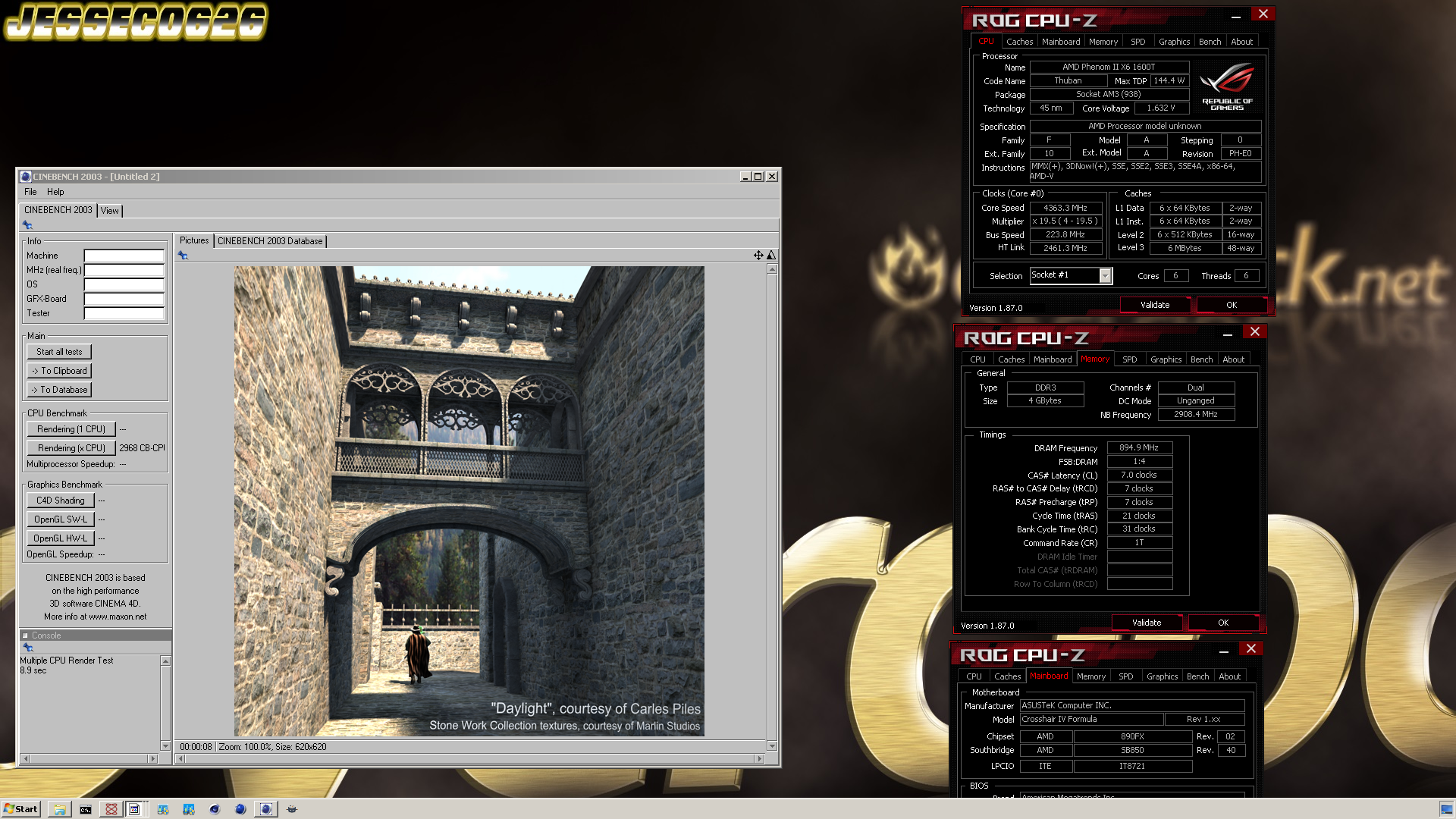Screen dimensions: 1456x819
Task: Click the console scrollbar down arrow
Action: (165, 746)
